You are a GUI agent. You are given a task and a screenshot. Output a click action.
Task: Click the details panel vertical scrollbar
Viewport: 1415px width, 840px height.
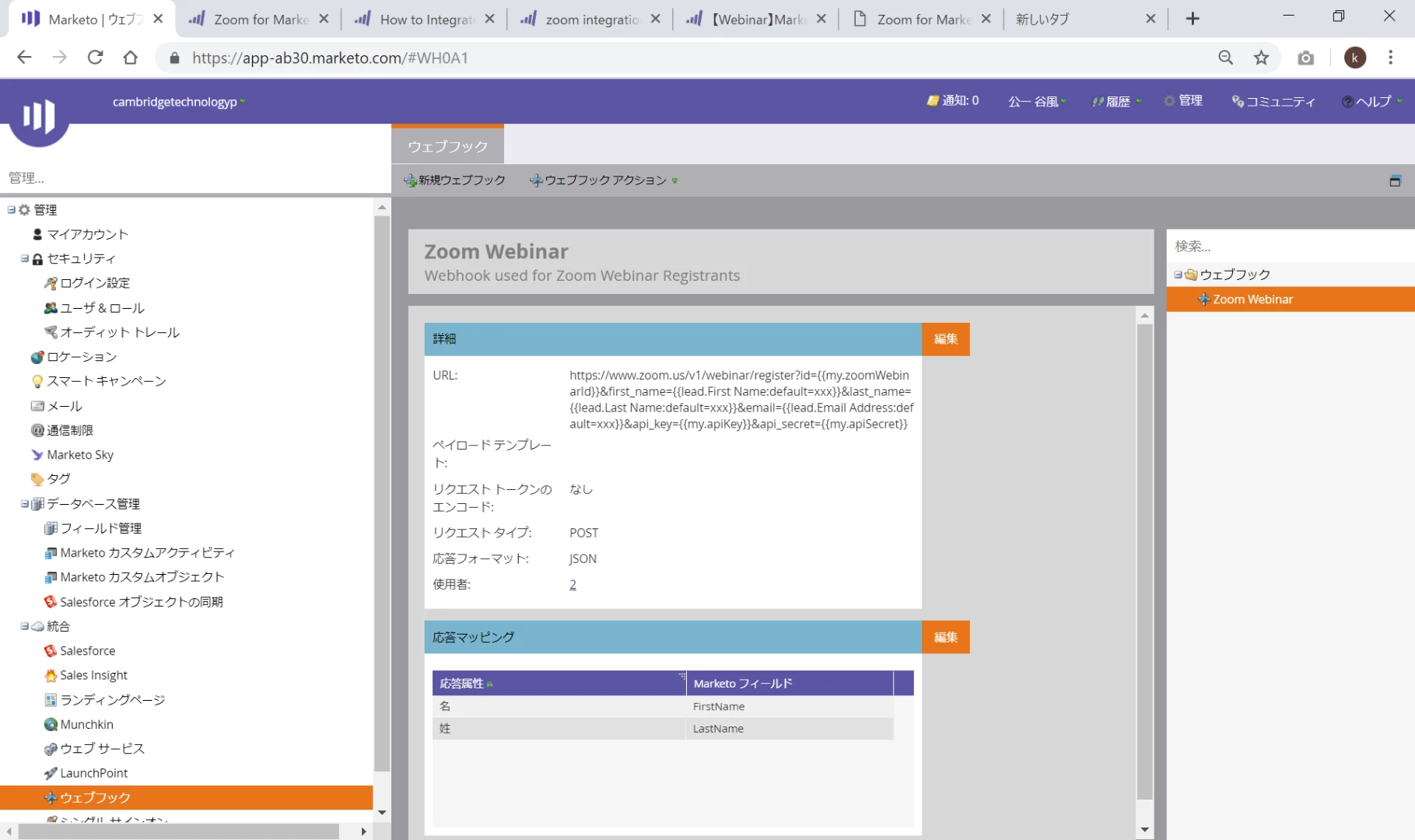tap(1144, 562)
